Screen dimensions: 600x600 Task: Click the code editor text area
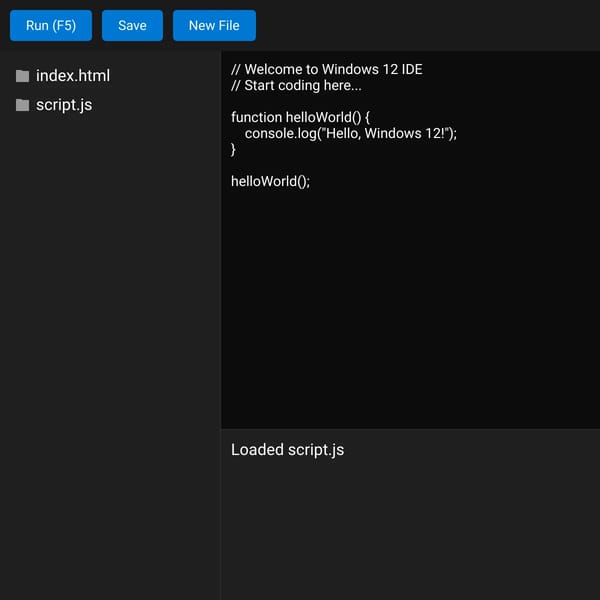(411, 240)
